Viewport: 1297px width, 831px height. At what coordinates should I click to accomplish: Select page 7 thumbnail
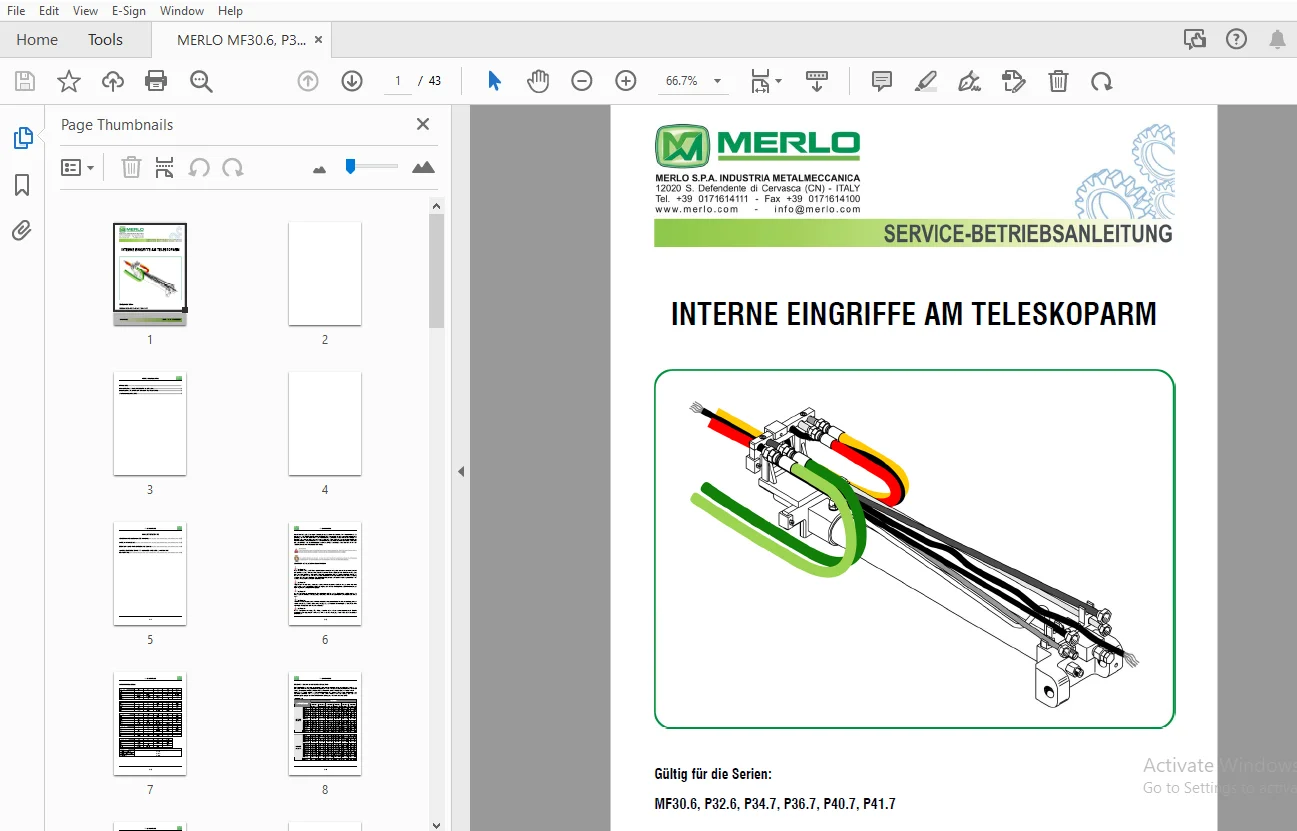point(150,724)
